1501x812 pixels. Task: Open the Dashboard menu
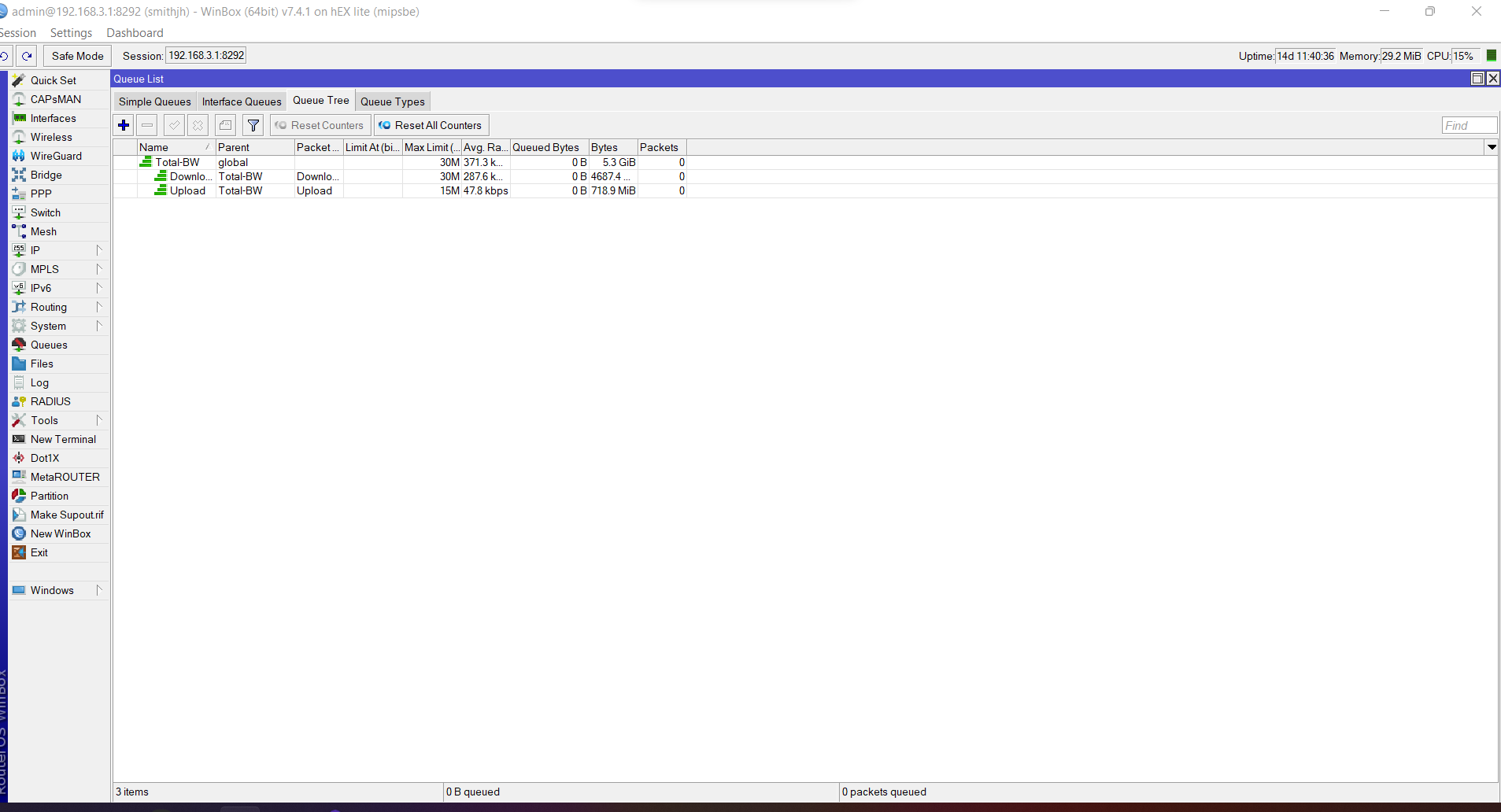[x=135, y=33]
